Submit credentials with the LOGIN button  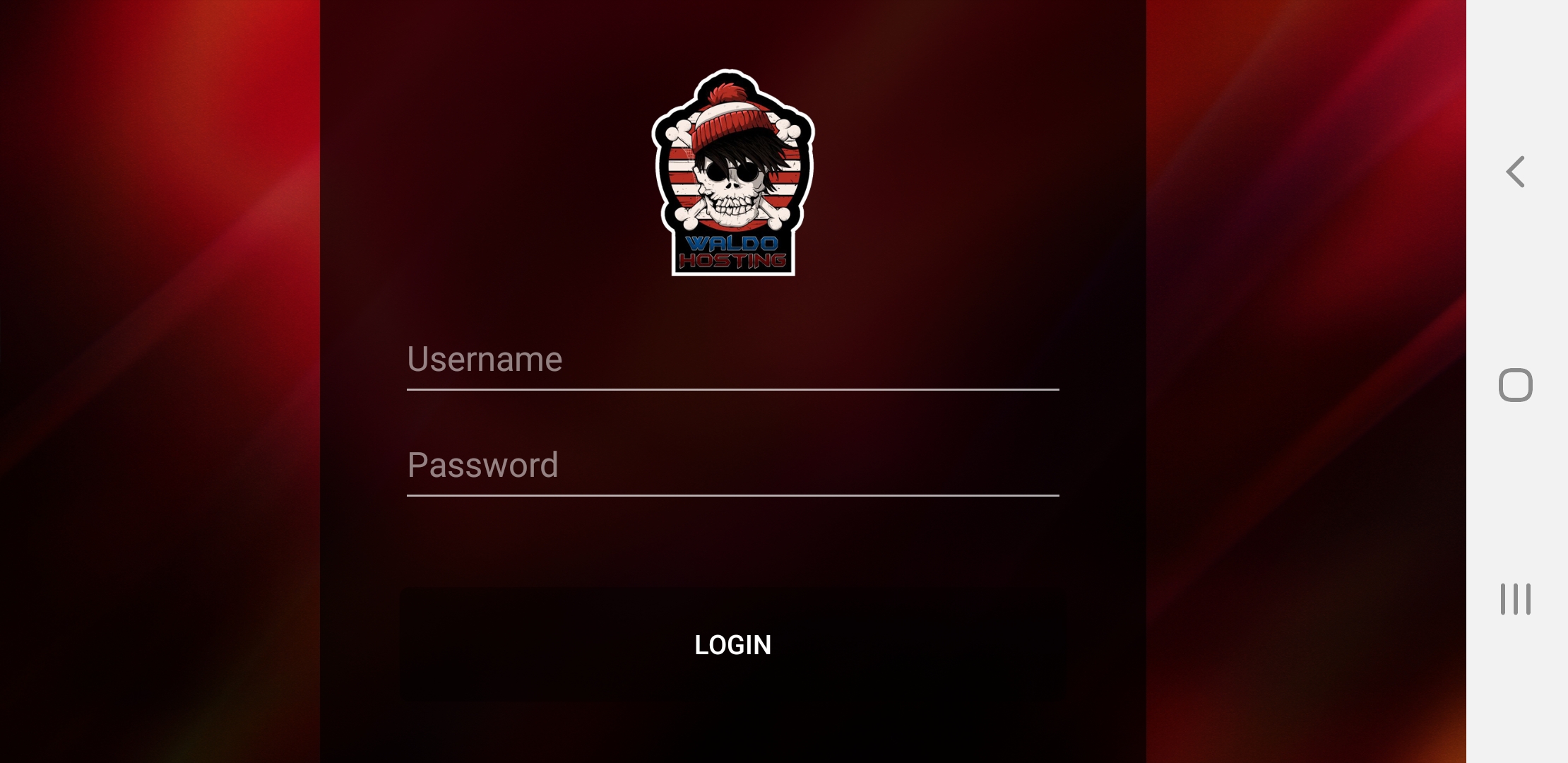point(733,644)
